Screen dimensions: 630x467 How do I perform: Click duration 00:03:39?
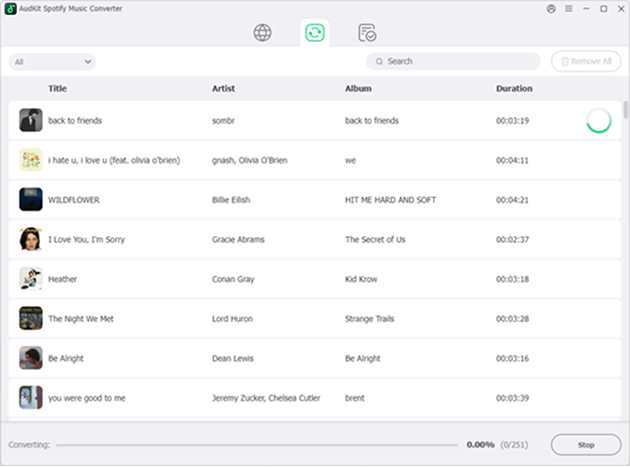click(512, 398)
